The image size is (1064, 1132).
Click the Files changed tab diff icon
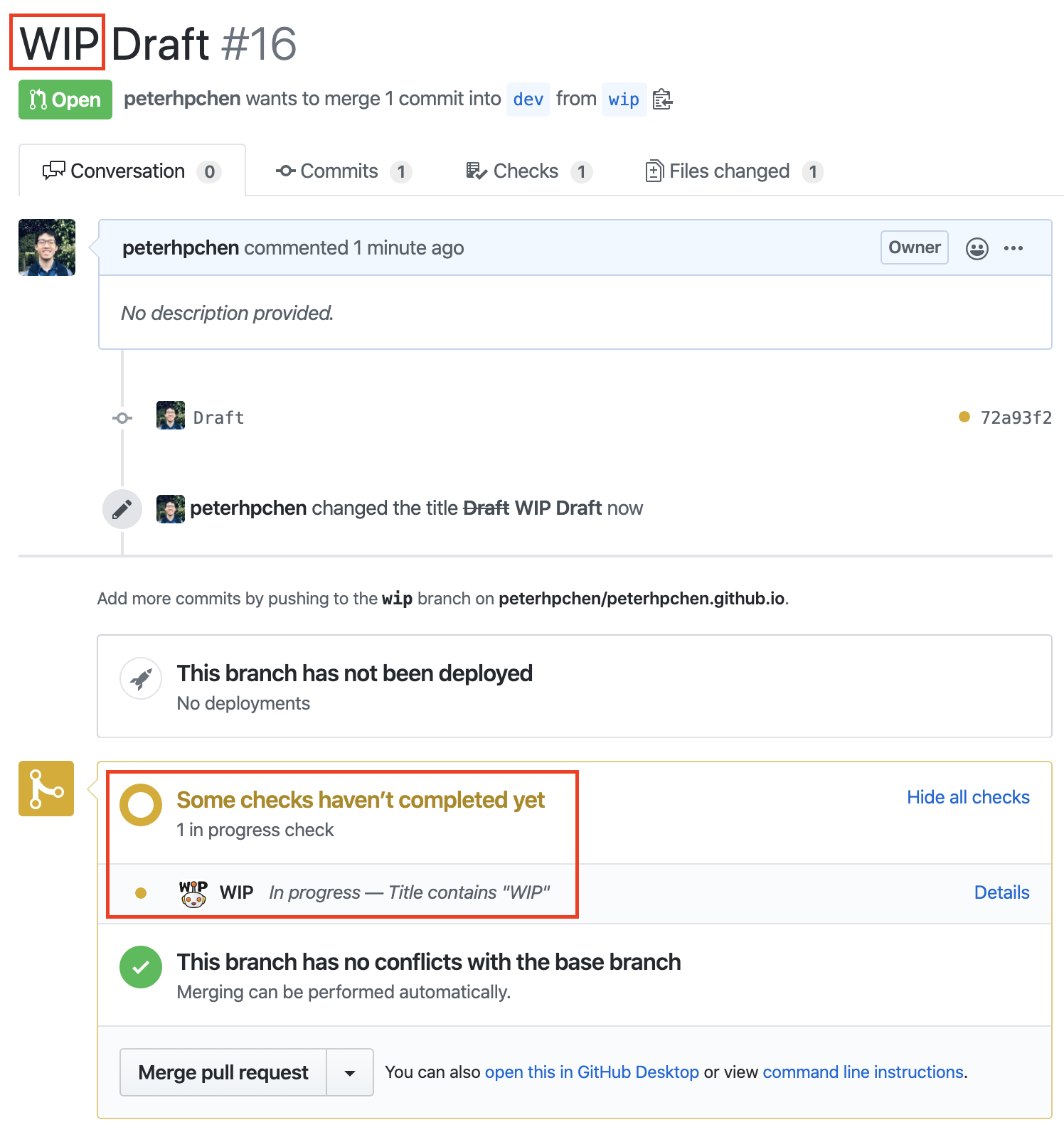pos(654,171)
